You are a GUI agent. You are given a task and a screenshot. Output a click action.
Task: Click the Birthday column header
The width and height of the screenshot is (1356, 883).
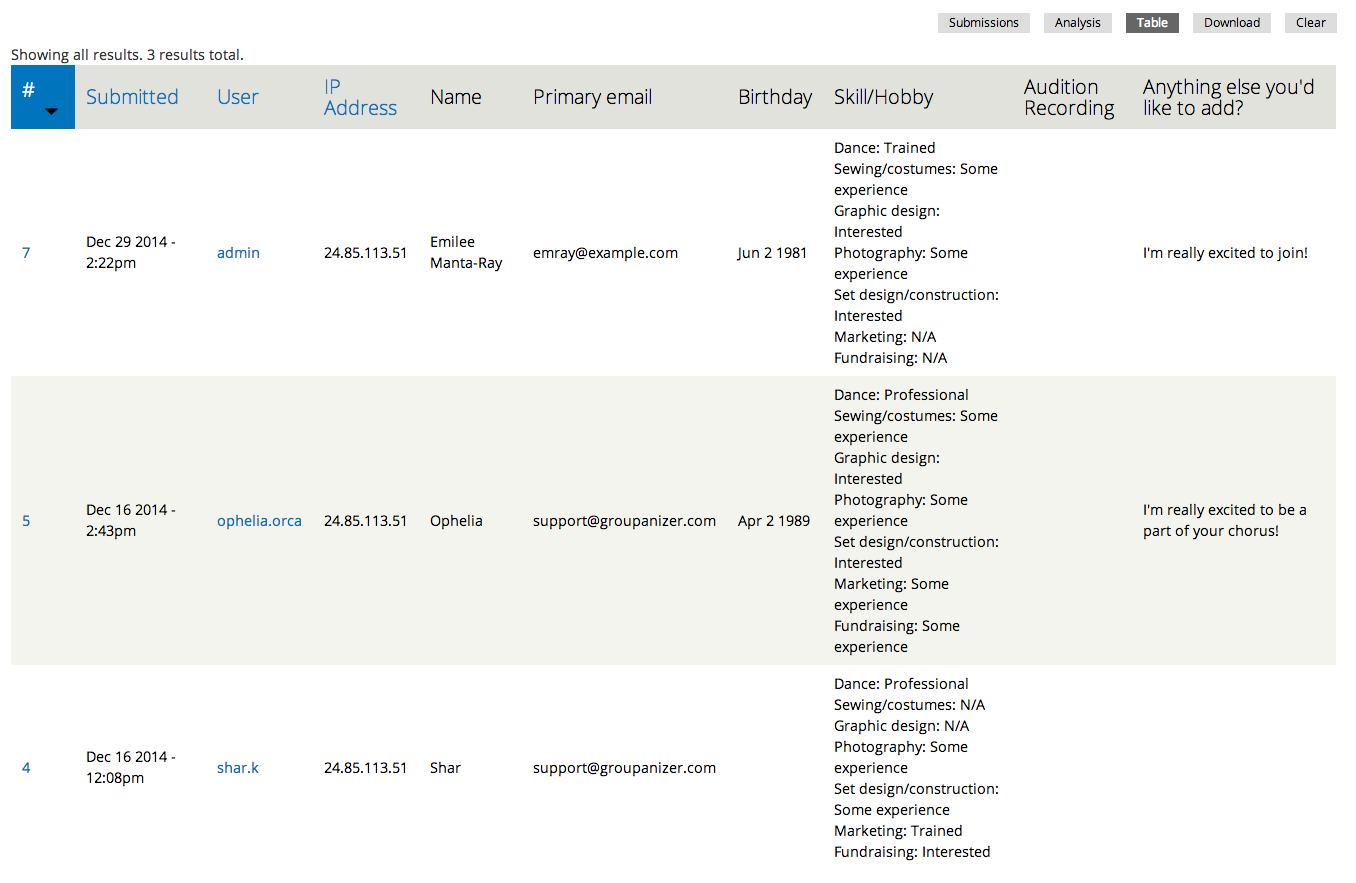pyautogui.click(x=775, y=97)
